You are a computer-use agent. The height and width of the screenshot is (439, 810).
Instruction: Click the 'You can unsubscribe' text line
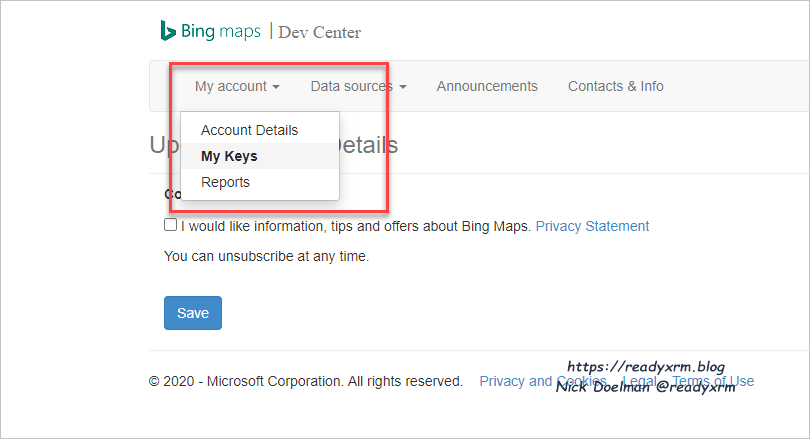pyautogui.click(x=267, y=256)
